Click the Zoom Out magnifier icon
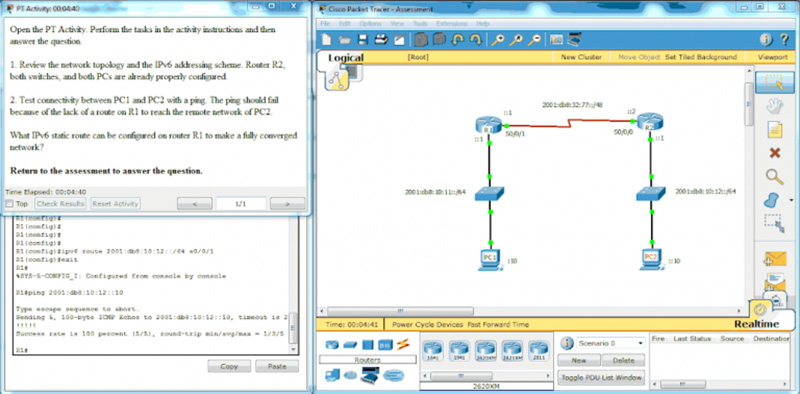The width and height of the screenshot is (800, 394). point(534,40)
